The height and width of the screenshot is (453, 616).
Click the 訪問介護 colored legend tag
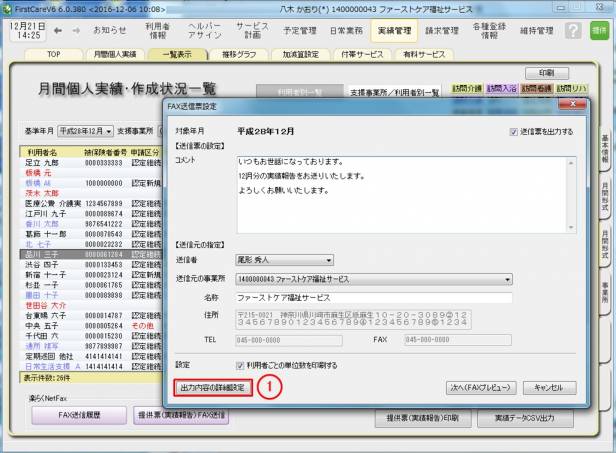[467, 89]
